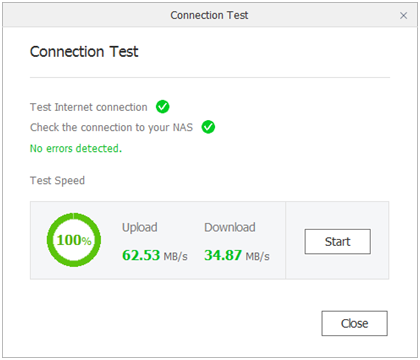
Task: Click the Connection Test title bar text
Action: (x=209, y=15)
